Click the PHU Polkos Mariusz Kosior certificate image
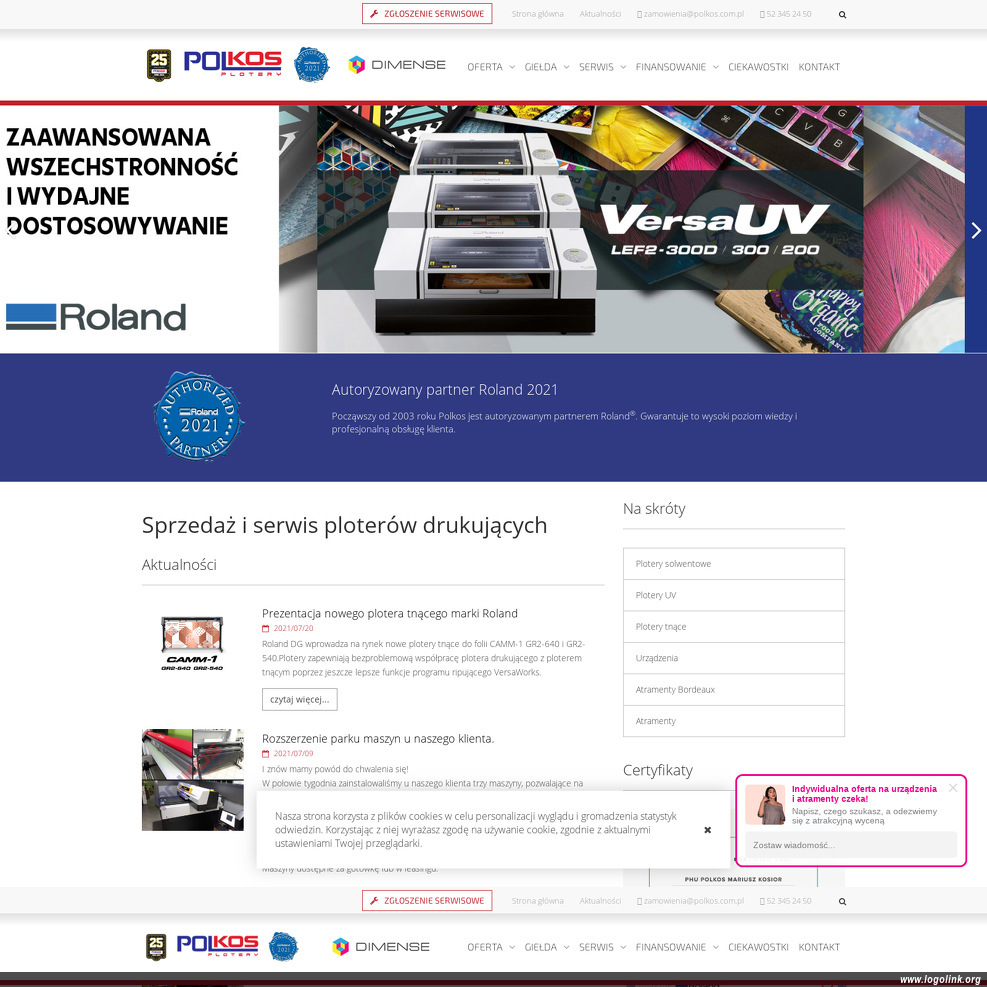This screenshot has height=987, width=987. (x=733, y=877)
